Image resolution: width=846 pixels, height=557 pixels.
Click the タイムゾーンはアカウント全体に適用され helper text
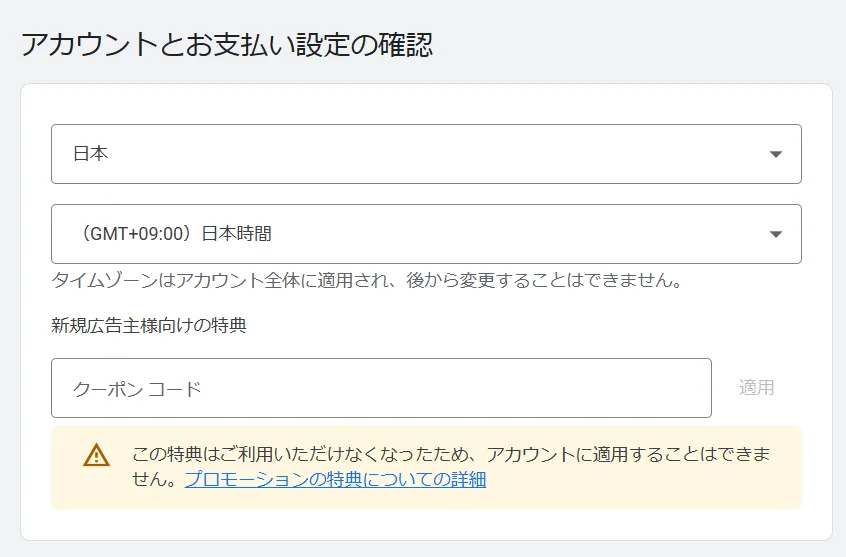click(x=367, y=280)
